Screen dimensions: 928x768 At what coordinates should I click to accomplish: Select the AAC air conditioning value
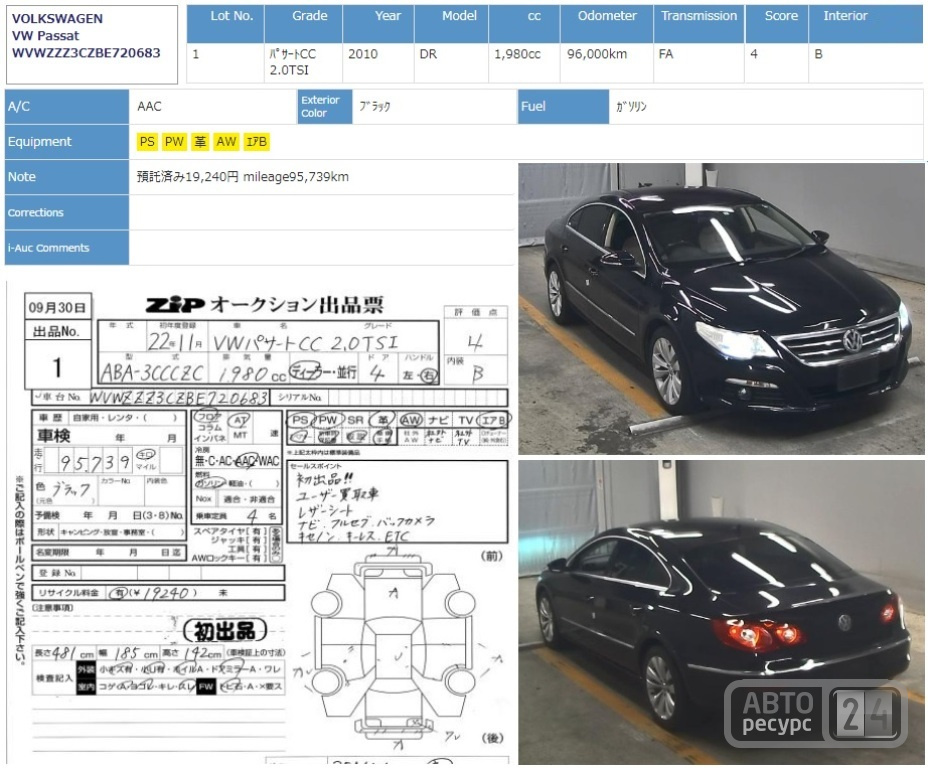click(x=149, y=107)
